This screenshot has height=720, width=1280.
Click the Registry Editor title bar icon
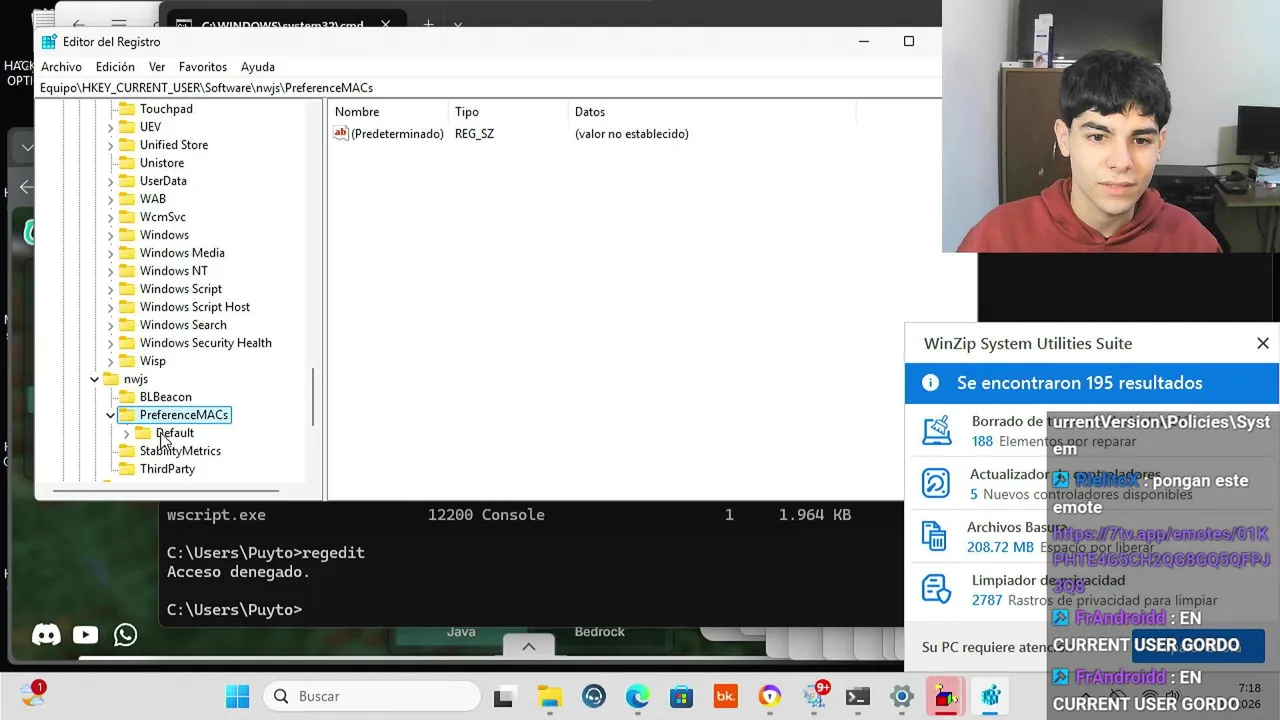49,42
